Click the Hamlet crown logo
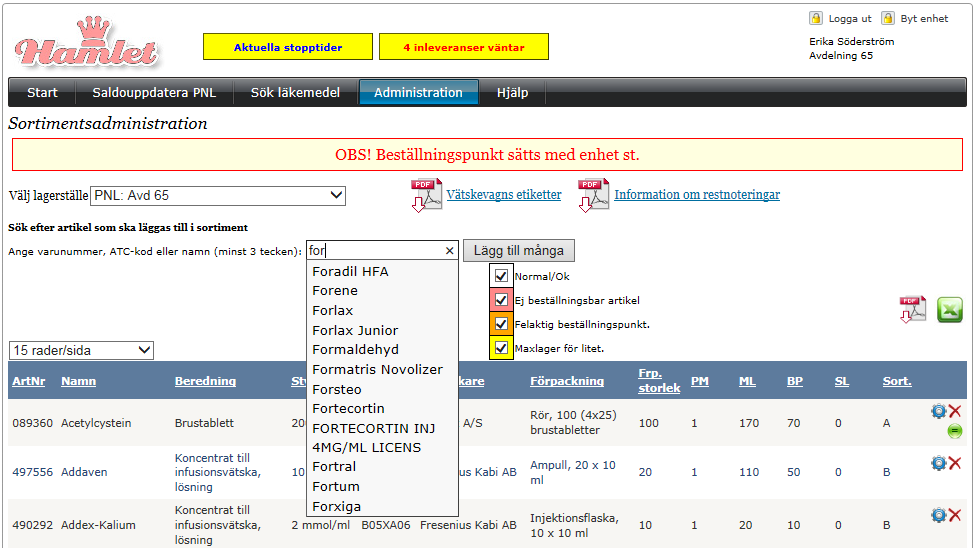This screenshot has width=977, height=548. pyautogui.click(x=87, y=42)
